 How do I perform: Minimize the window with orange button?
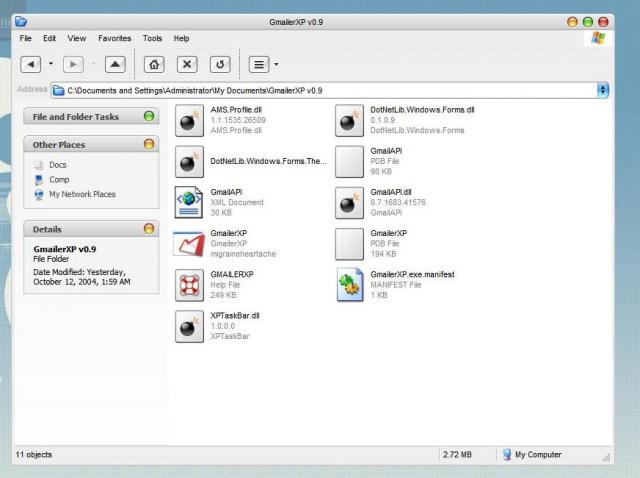click(572, 22)
